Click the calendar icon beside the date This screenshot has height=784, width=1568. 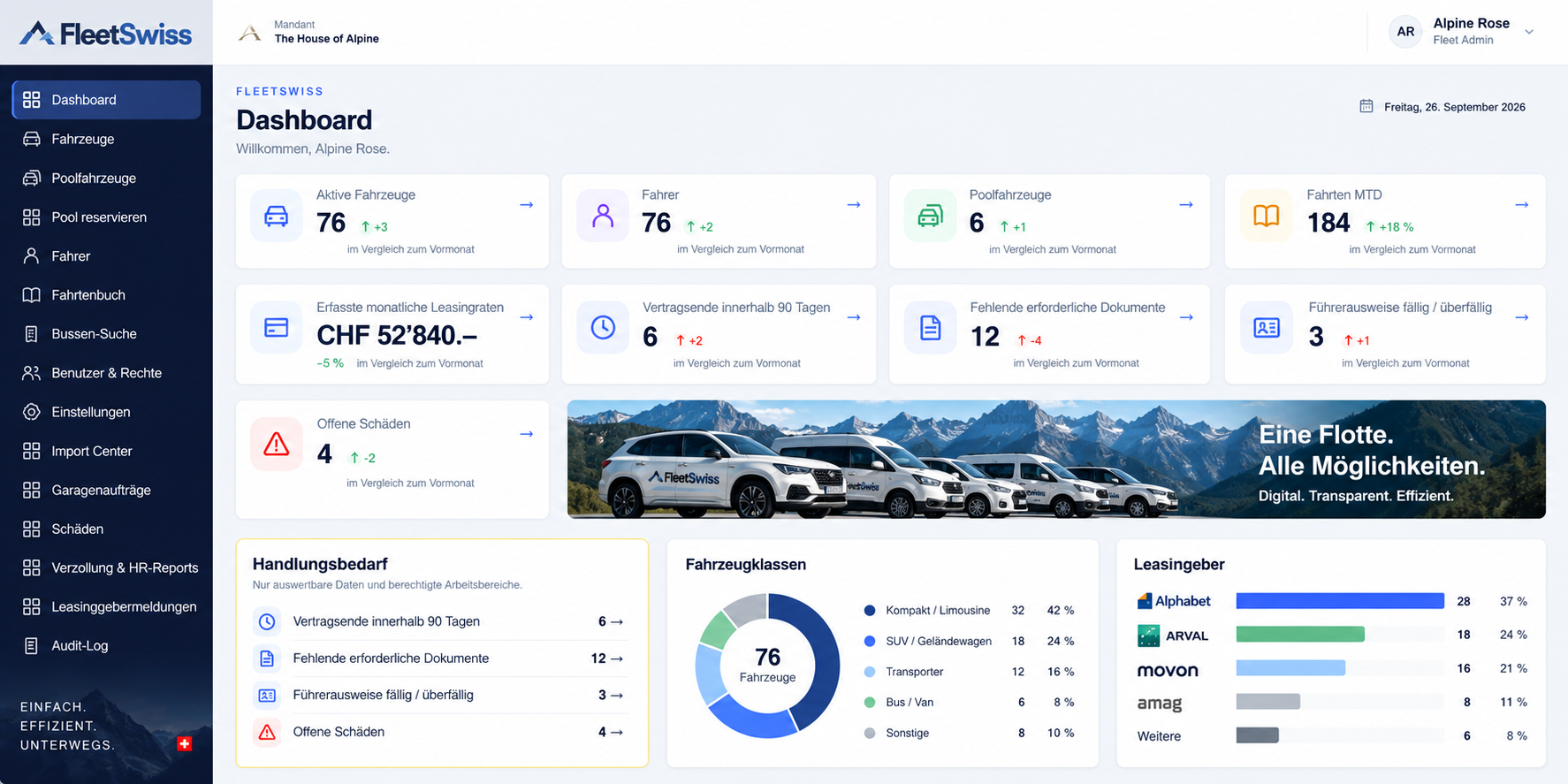1366,106
